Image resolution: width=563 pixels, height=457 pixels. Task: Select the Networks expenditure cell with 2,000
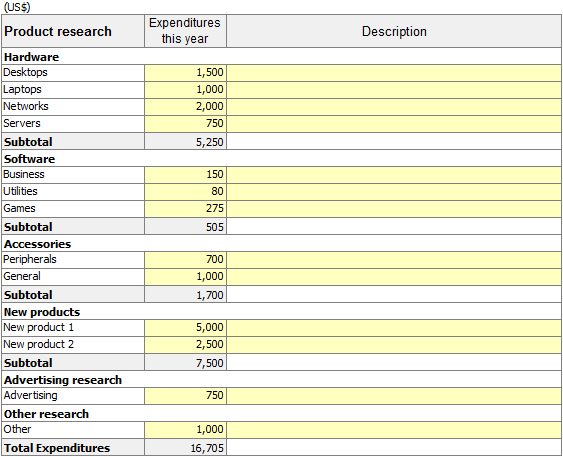coord(185,107)
